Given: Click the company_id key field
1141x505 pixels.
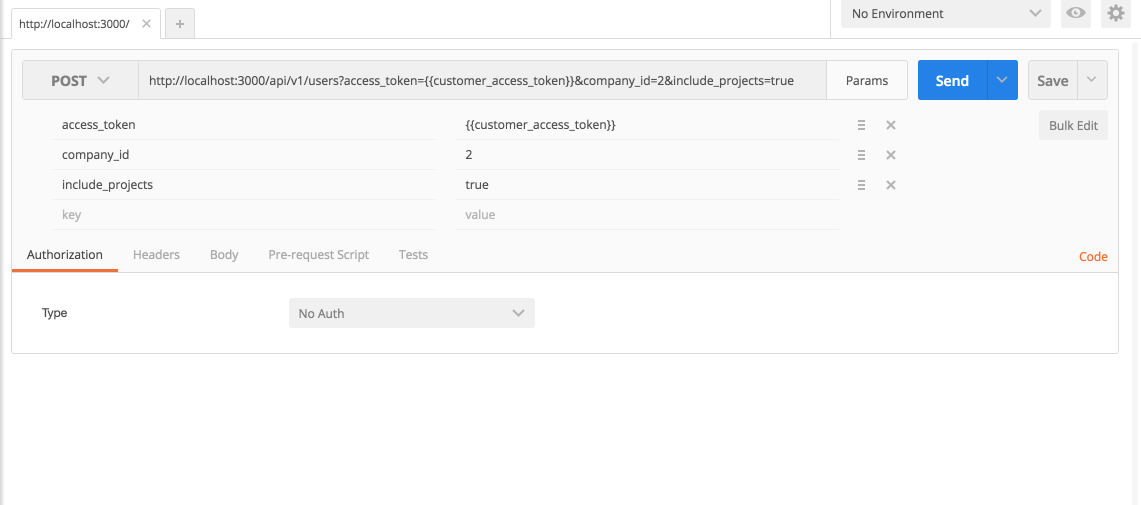Looking at the screenshot, I should pyautogui.click(x=244, y=155).
